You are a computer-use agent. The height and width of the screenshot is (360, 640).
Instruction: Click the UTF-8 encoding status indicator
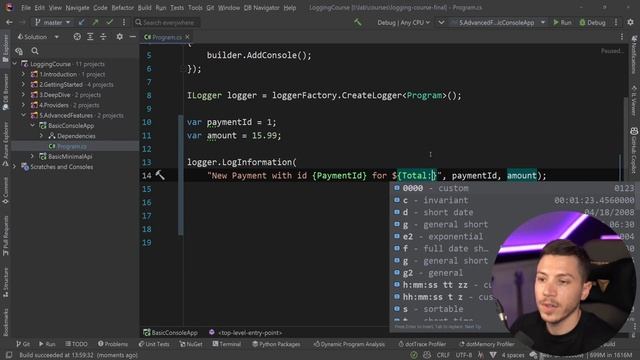pos(464,355)
